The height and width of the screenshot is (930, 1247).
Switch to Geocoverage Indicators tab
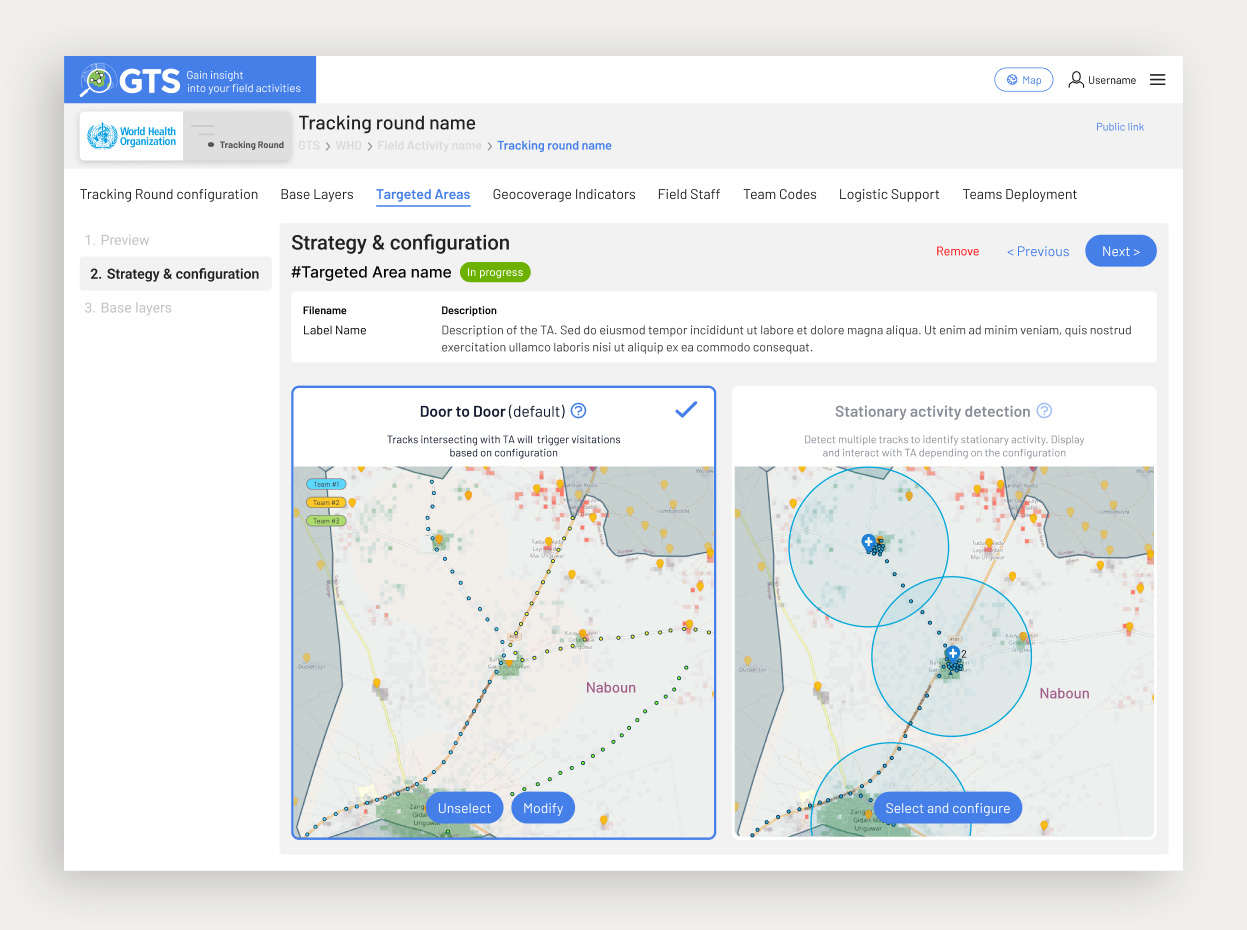[x=564, y=194]
